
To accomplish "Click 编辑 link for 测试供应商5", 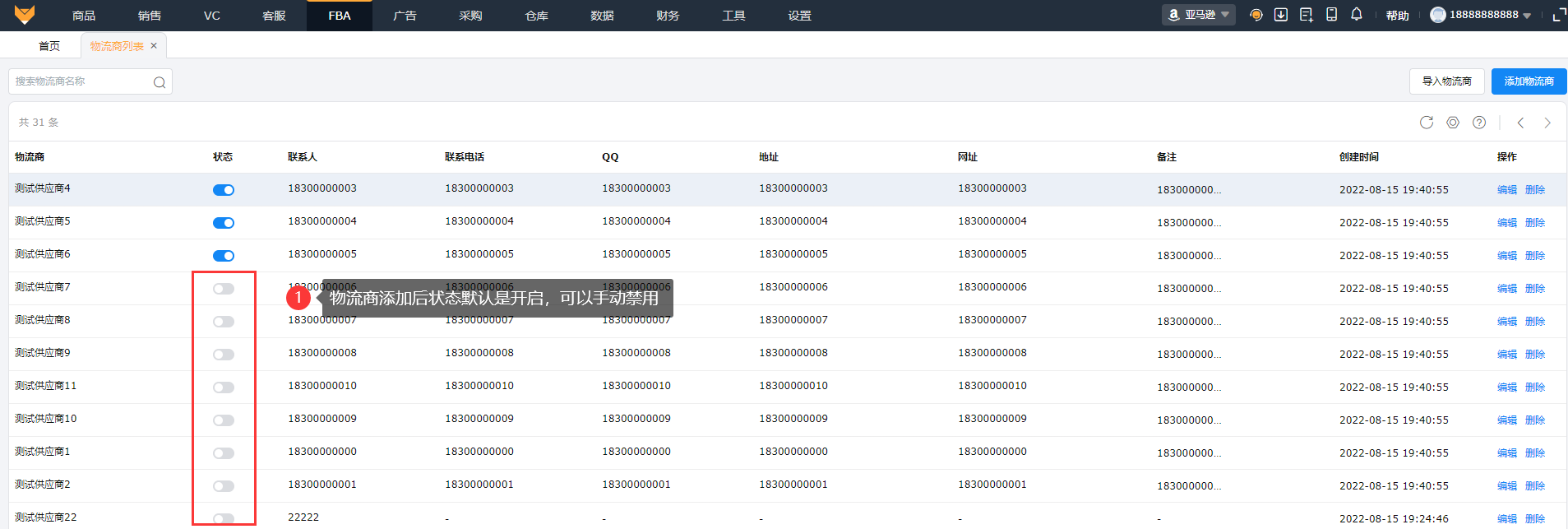I will pyautogui.click(x=1506, y=223).
